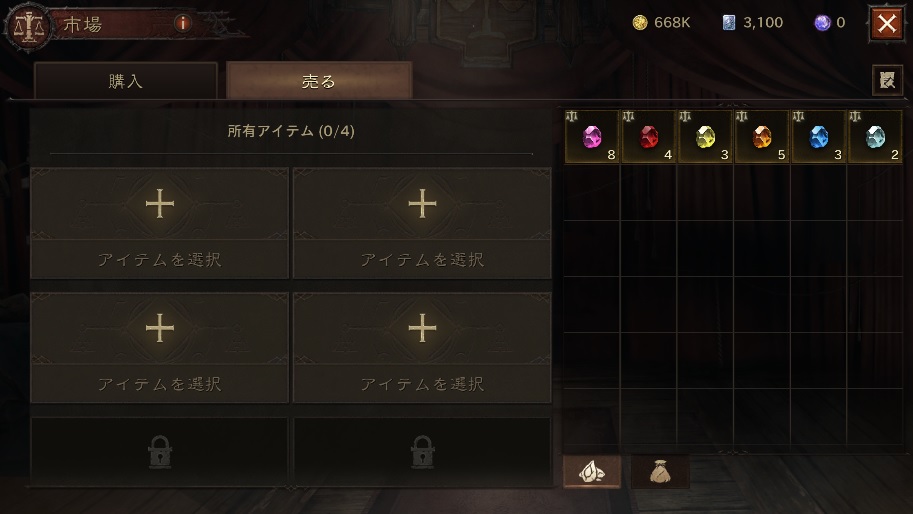This screenshot has width=913, height=514.
Task: Add item to bottom-left sell slot
Action: point(160,348)
